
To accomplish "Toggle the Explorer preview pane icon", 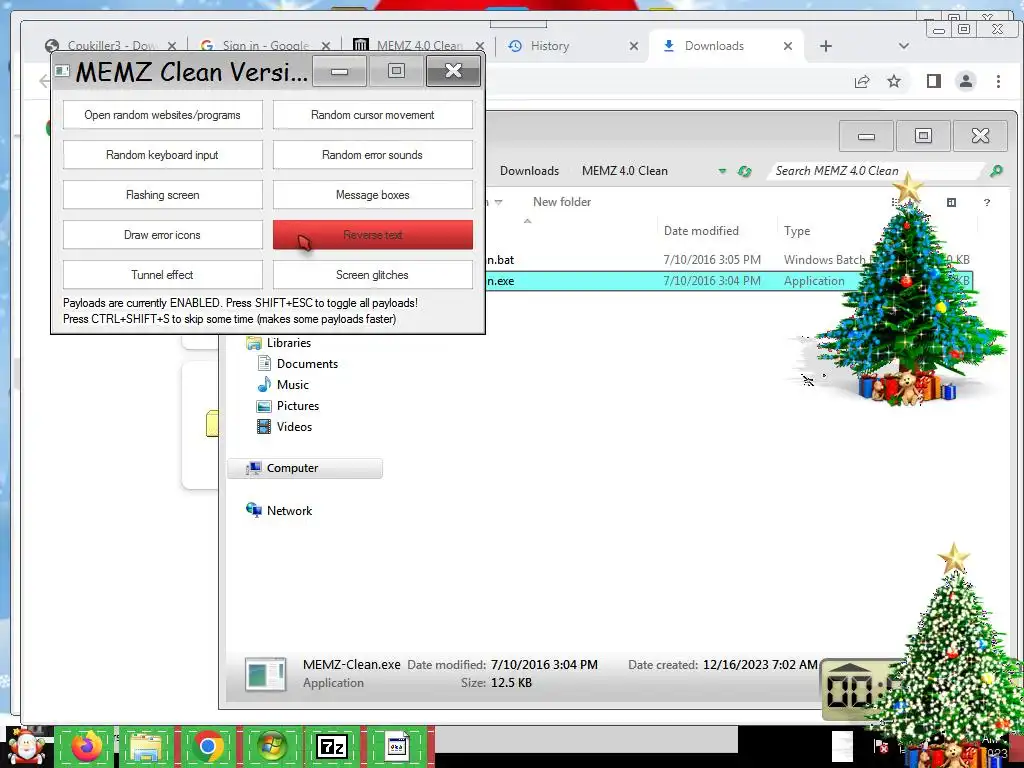I will (952, 202).
